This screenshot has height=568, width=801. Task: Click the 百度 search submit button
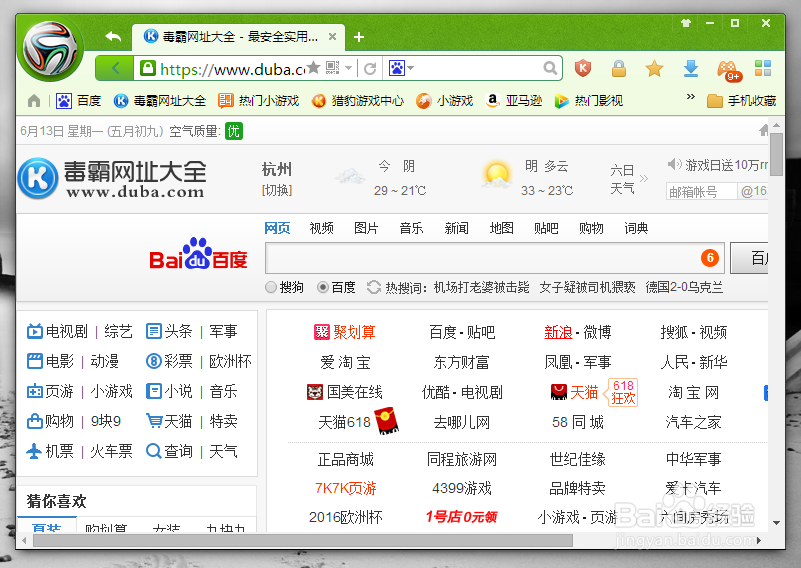(749, 258)
